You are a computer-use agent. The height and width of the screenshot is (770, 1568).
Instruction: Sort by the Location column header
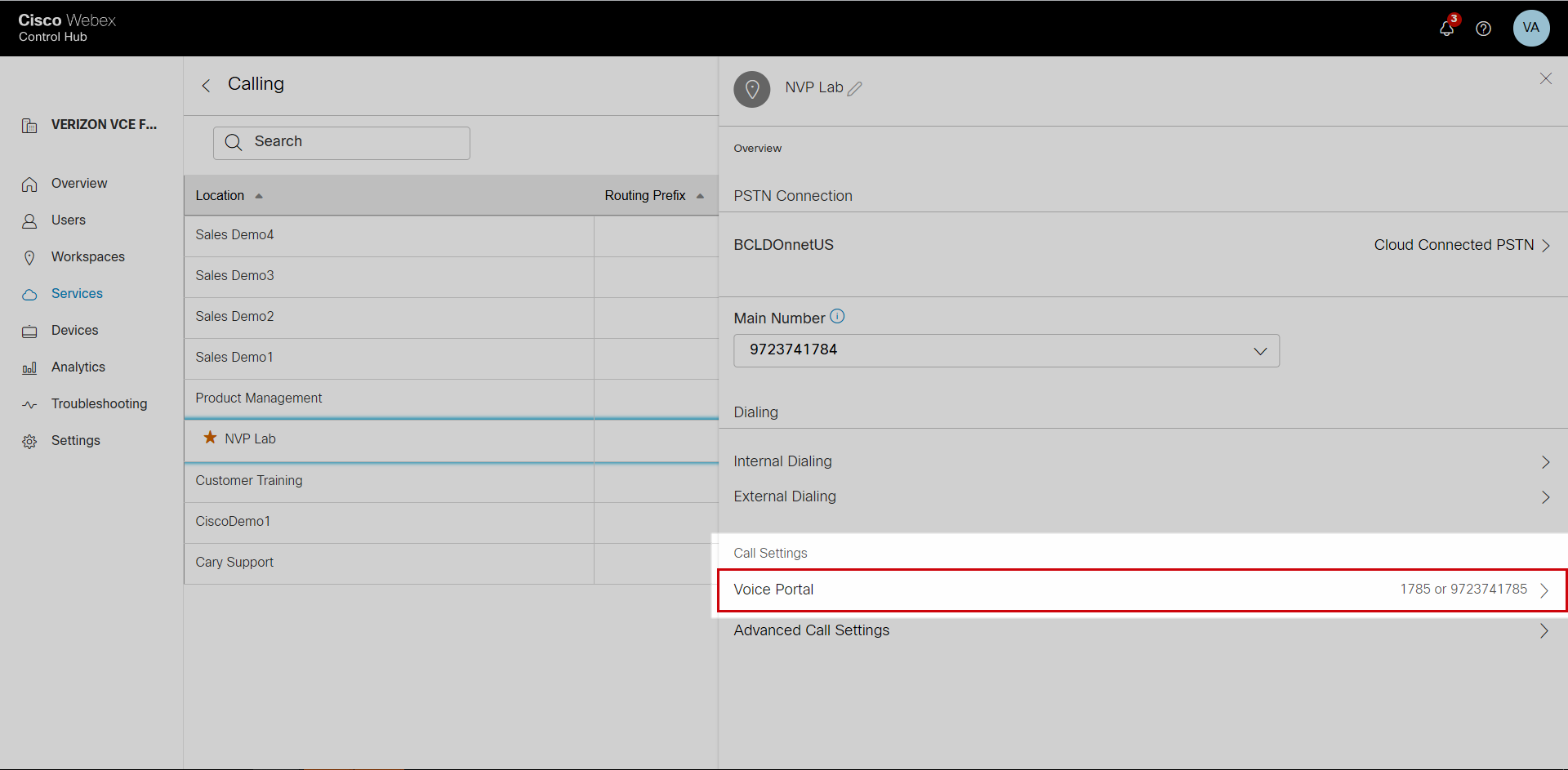pos(220,196)
